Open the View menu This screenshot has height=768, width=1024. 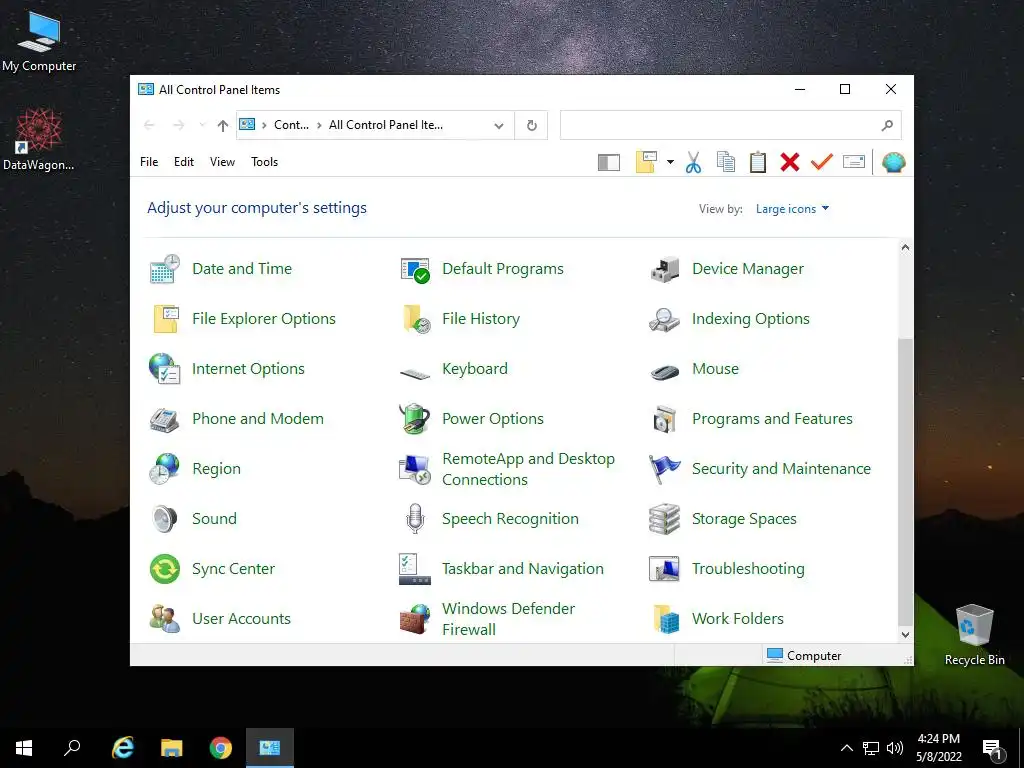click(x=222, y=162)
